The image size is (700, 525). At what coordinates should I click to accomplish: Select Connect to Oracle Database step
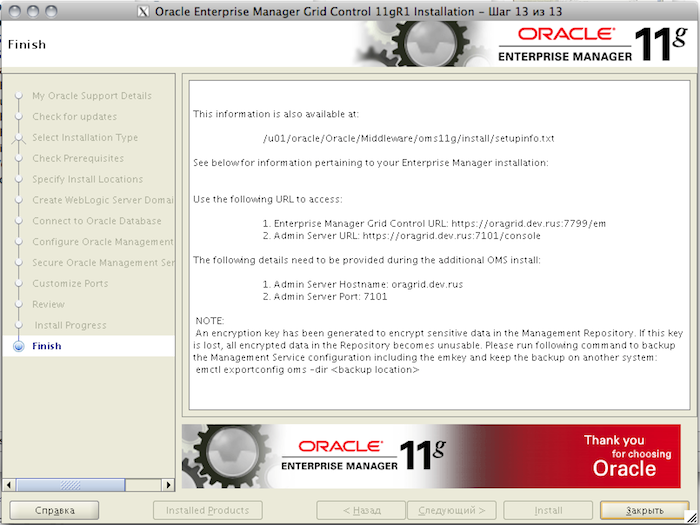96,221
